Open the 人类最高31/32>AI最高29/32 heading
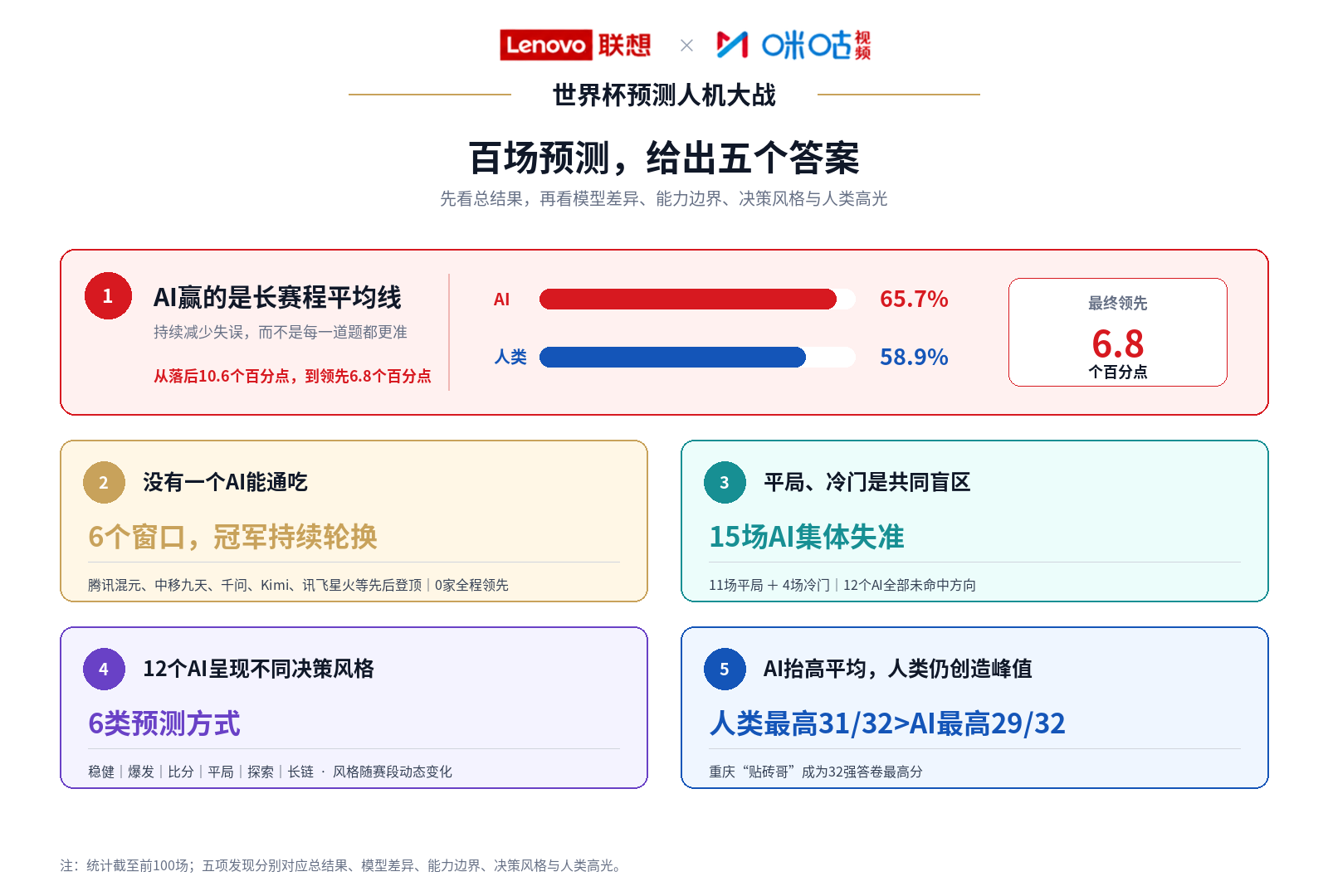 point(887,723)
